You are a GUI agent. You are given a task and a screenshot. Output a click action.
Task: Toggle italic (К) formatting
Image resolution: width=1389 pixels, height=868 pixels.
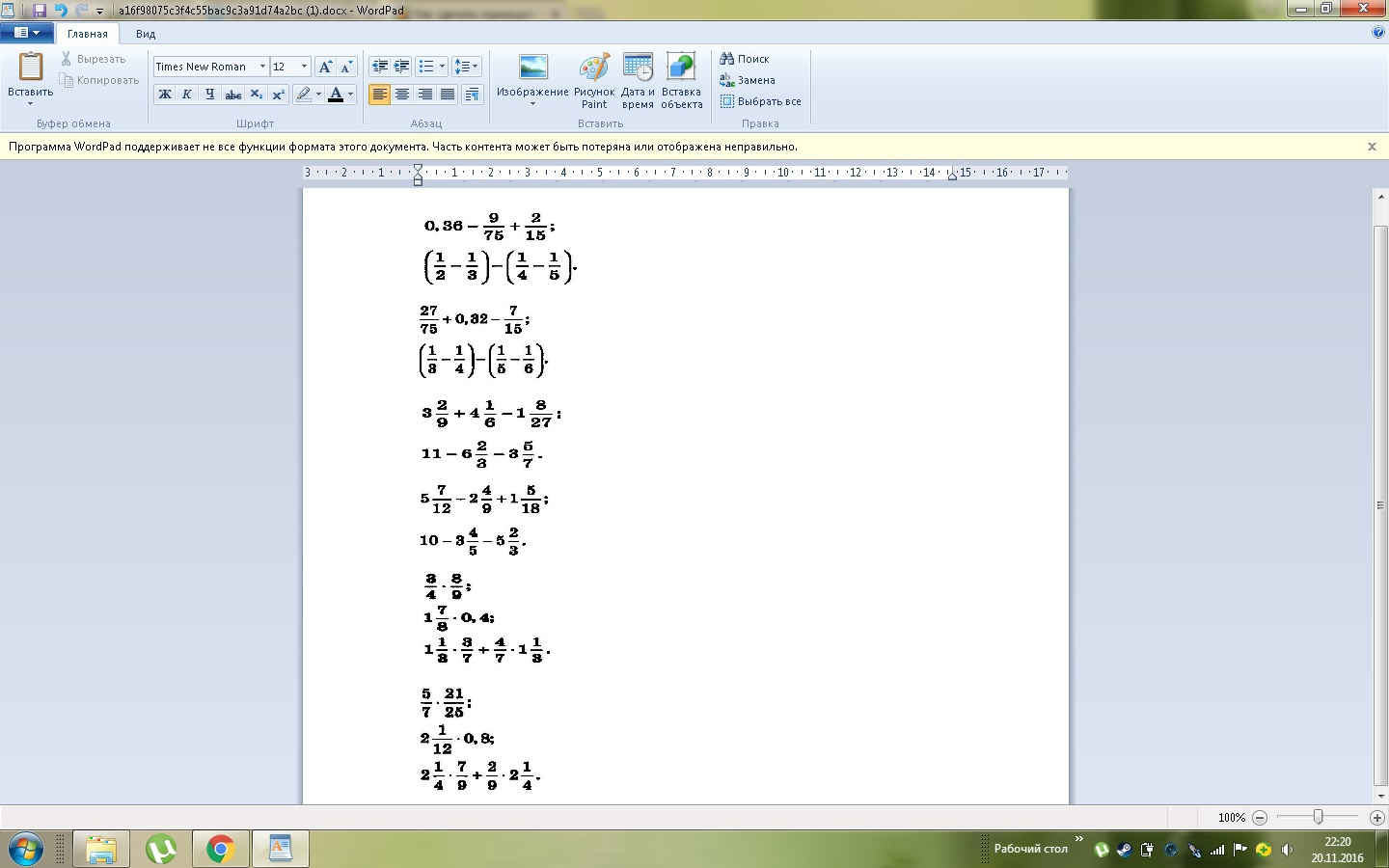click(187, 95)
